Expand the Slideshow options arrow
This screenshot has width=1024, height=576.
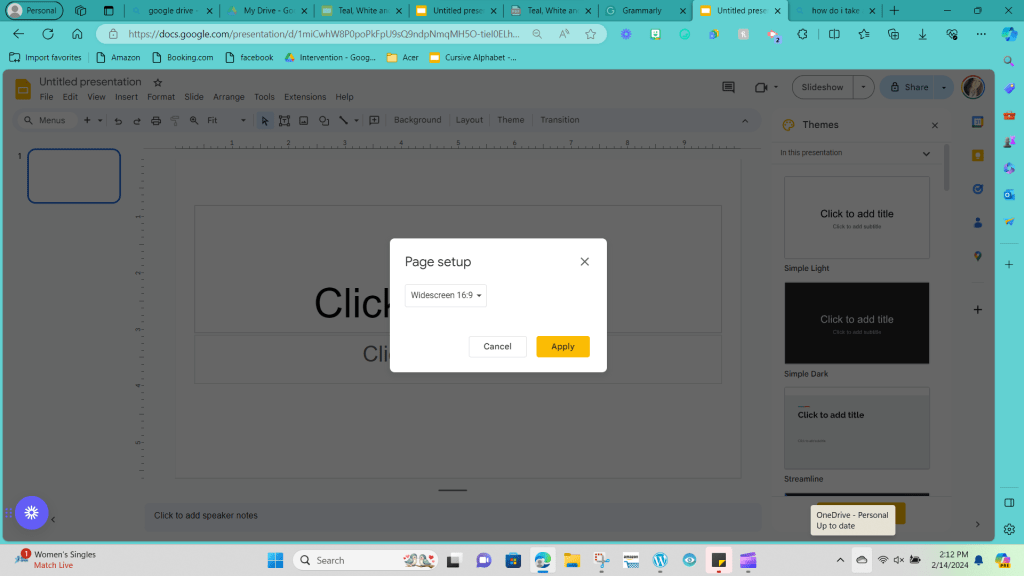point(863,87)
